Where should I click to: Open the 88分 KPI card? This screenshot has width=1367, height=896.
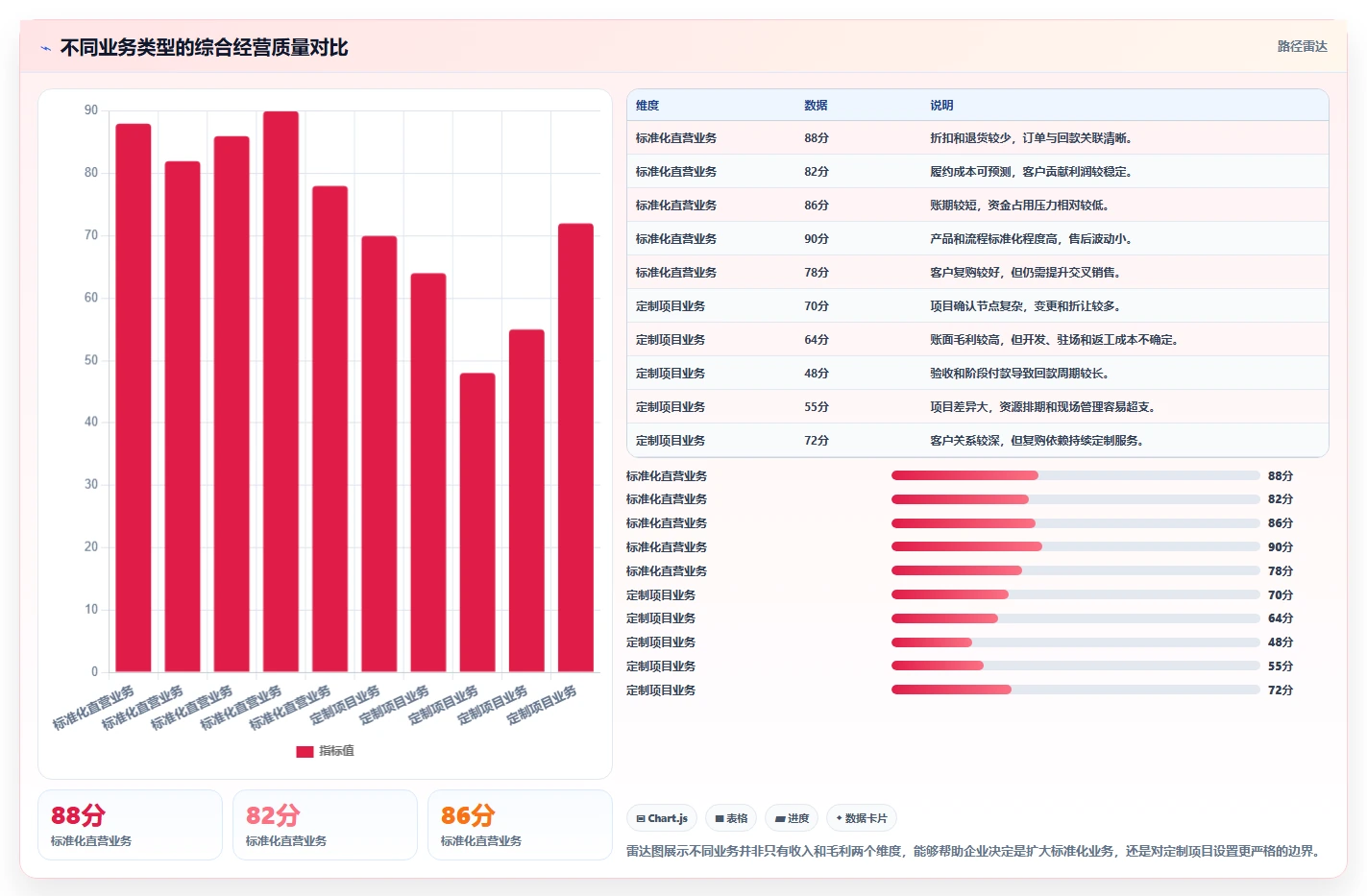[x=130, y=825]
